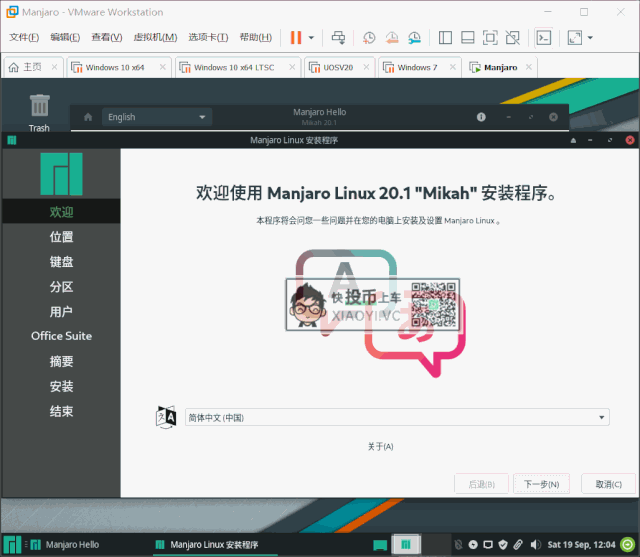Image resolution: width=640 pixels, height=557 pixels.
Task: Click the 下一步(N) next button
Action: click(541, 484)
